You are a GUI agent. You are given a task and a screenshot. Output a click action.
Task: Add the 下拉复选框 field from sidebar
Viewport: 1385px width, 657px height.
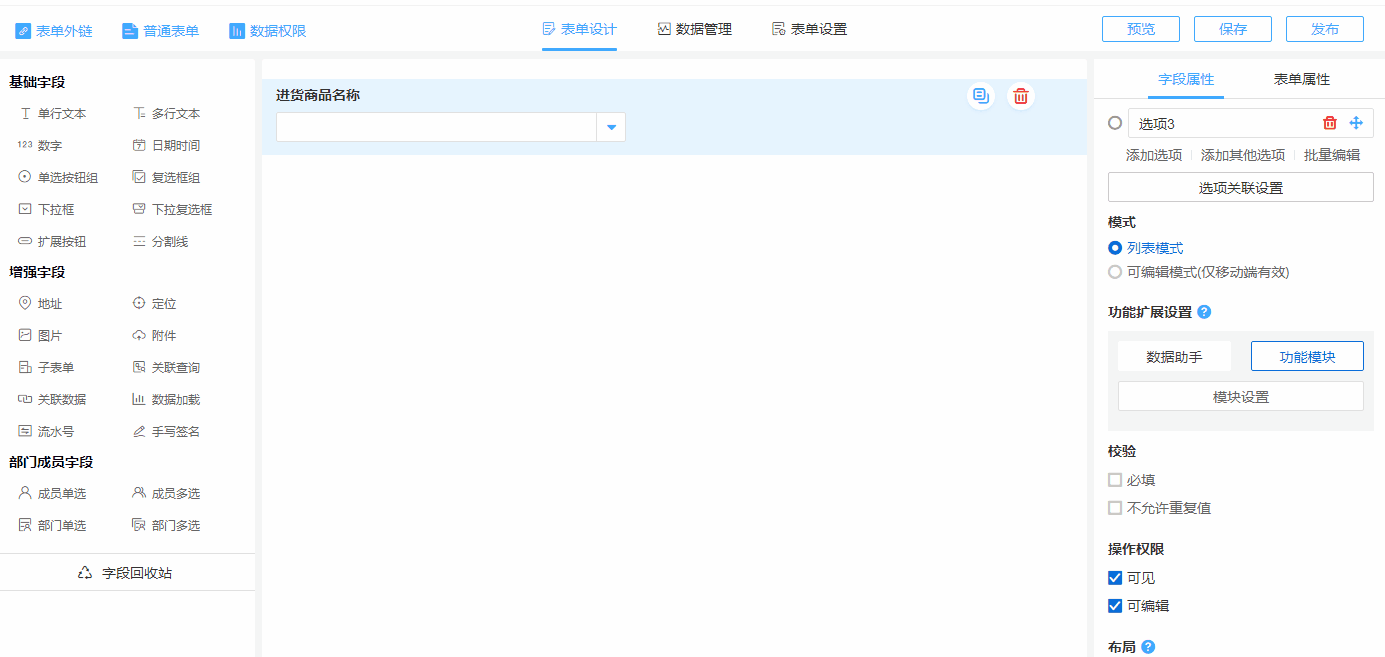tap(181, 210)
